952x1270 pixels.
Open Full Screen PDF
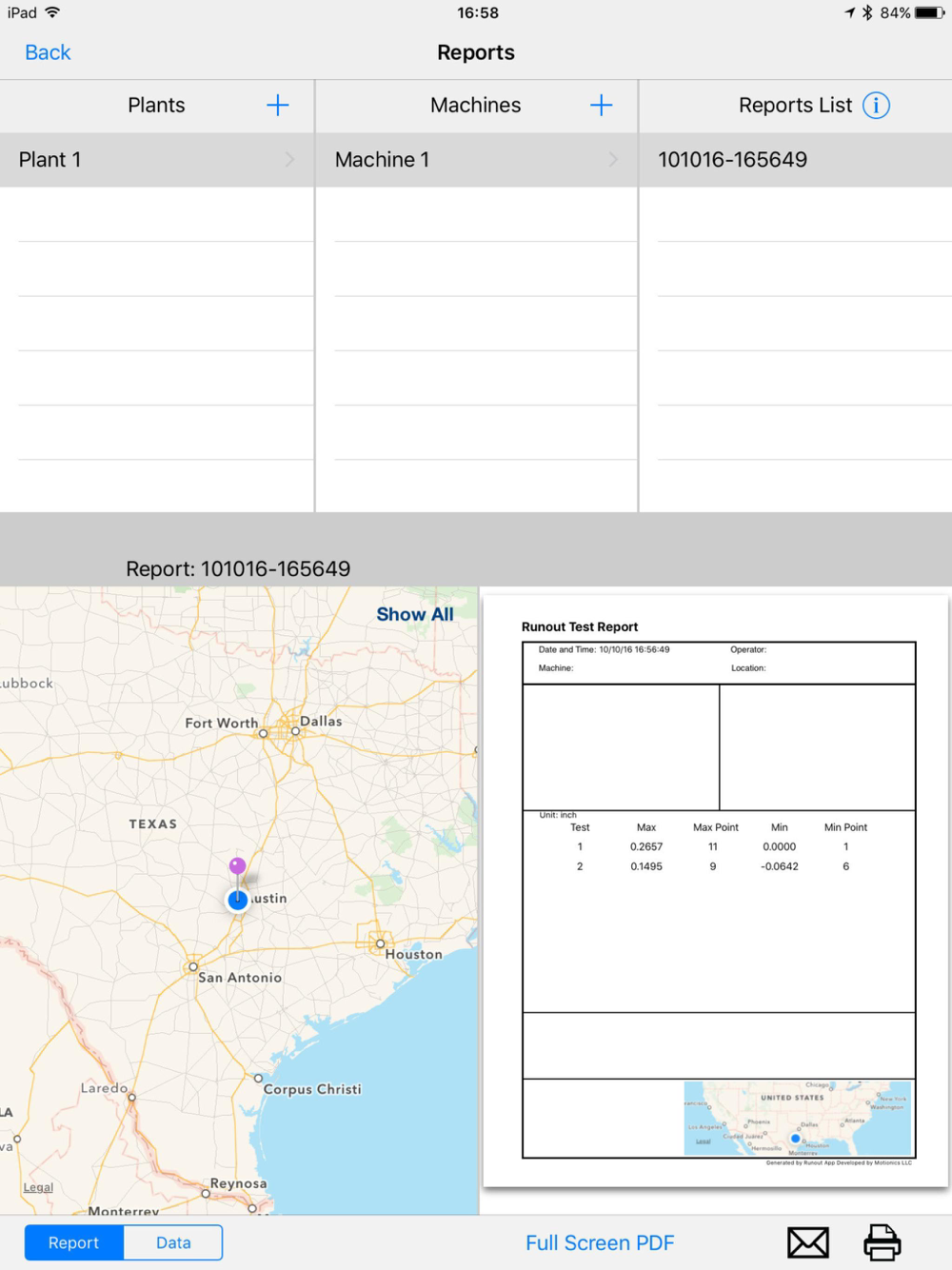pos(600,1242)
